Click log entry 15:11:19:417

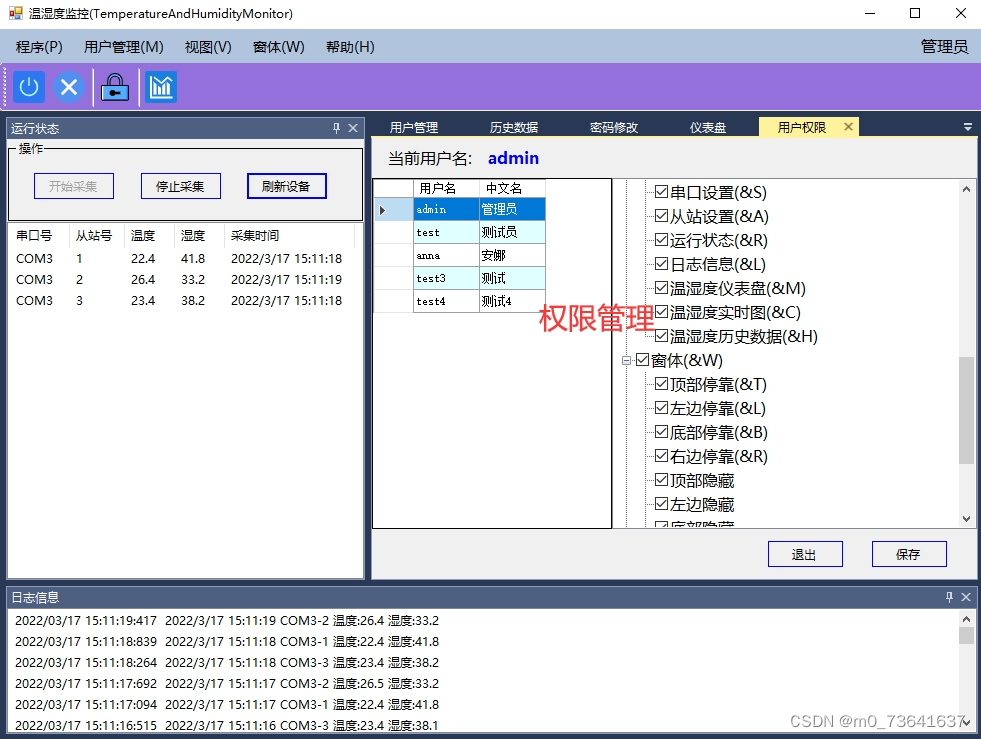click(x=227, y=621)
